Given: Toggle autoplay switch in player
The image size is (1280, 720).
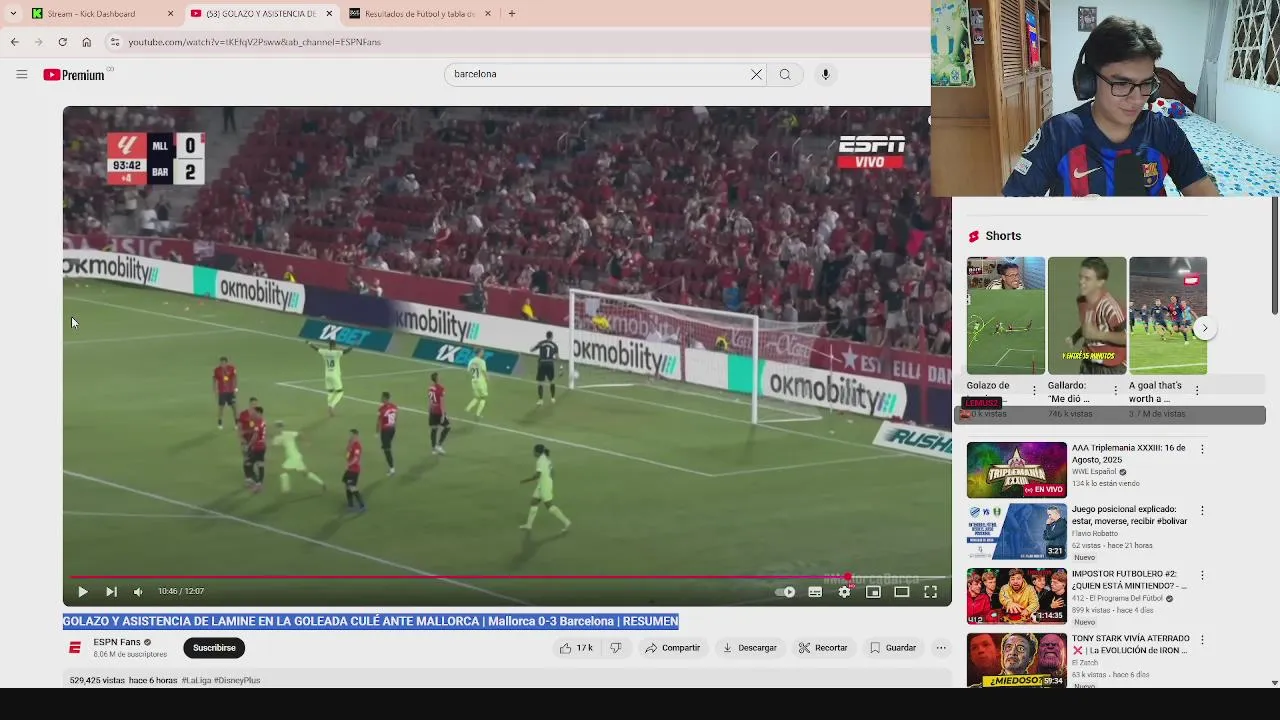Looking at the screenshot, I should point(786,592).
